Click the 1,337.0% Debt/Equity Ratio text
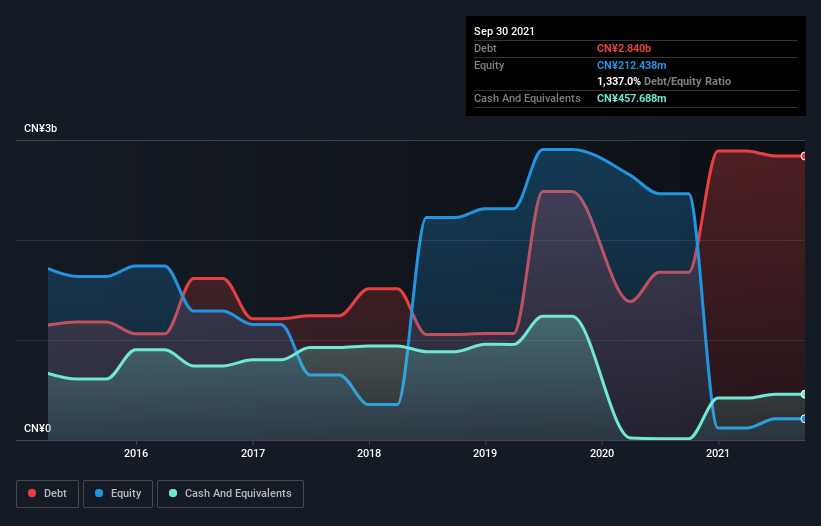The image size is (821, 526). (x=664, y=81)
